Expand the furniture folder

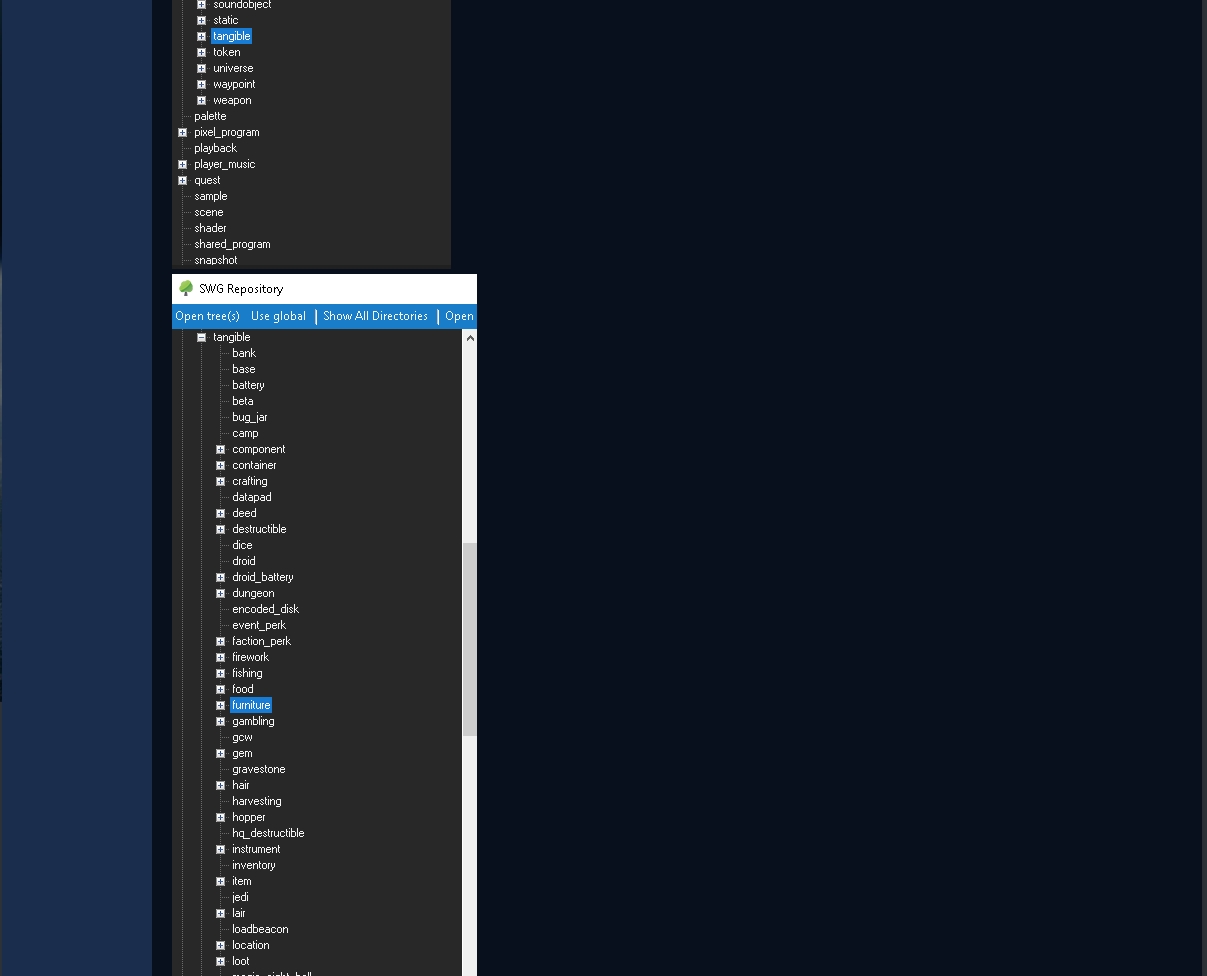pyautogui.click(x=220, y=705)
